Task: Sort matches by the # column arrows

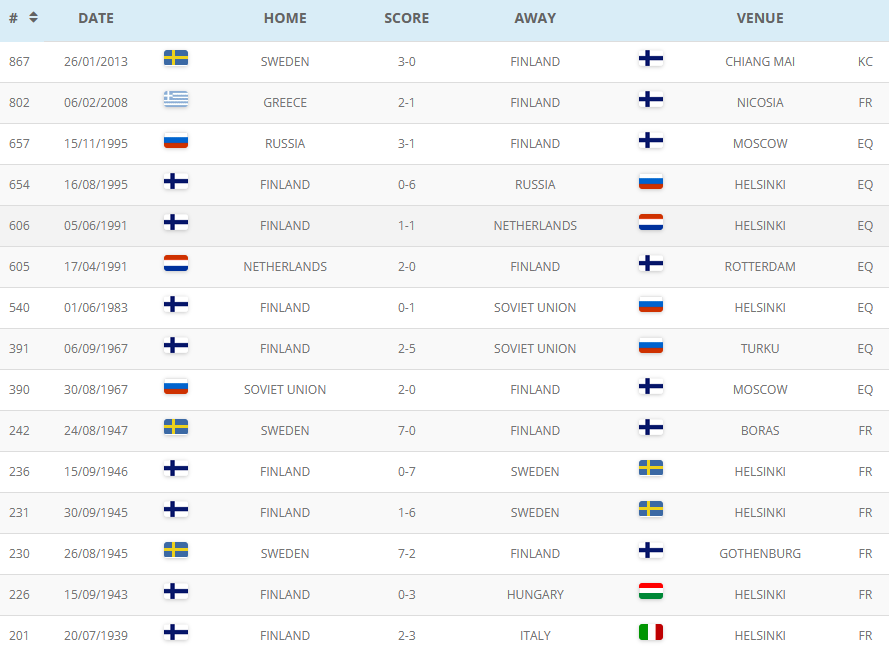Action: pyautogui.click(x=33, y=18)
